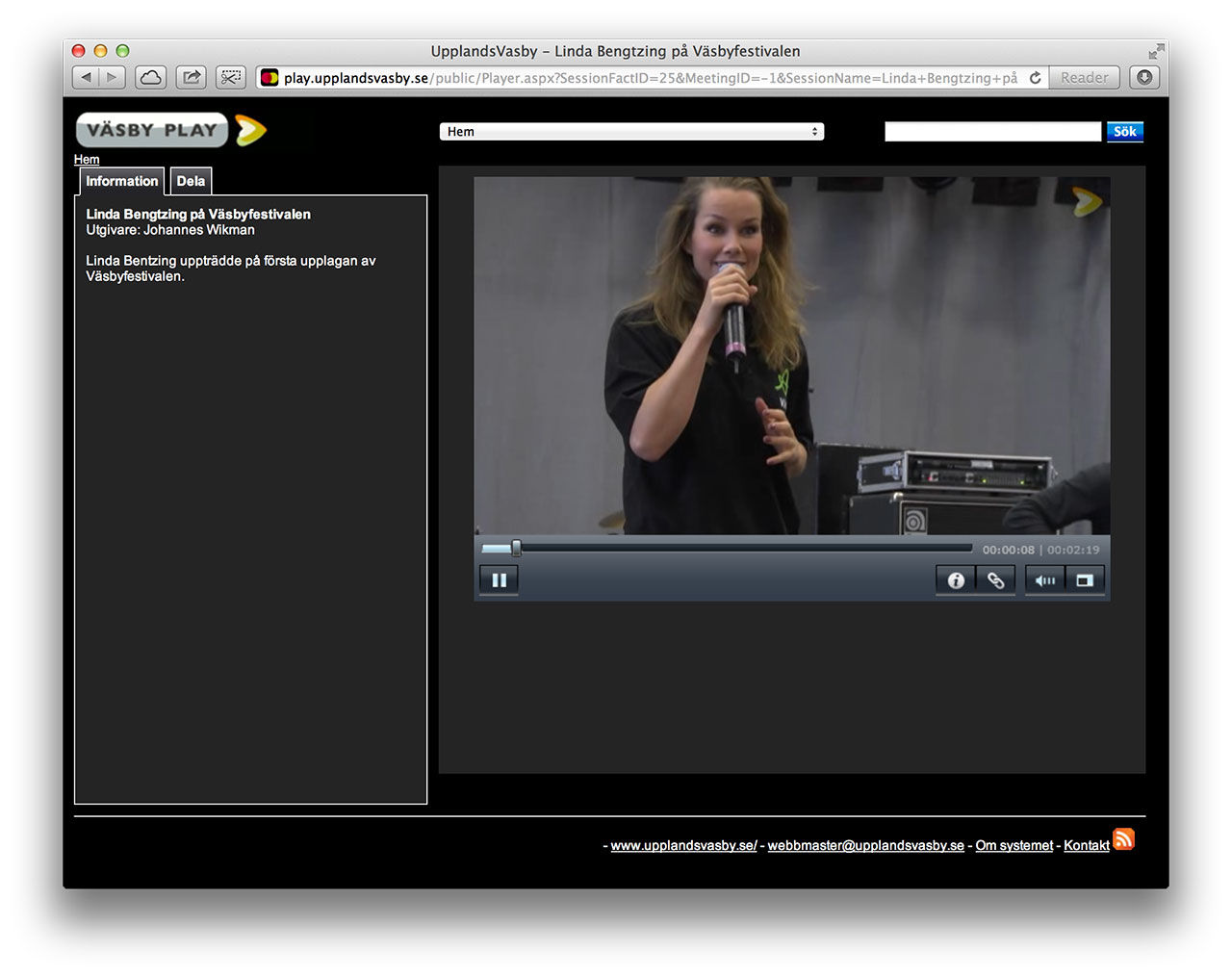Click the Reader button

(x=1085, y=78)
